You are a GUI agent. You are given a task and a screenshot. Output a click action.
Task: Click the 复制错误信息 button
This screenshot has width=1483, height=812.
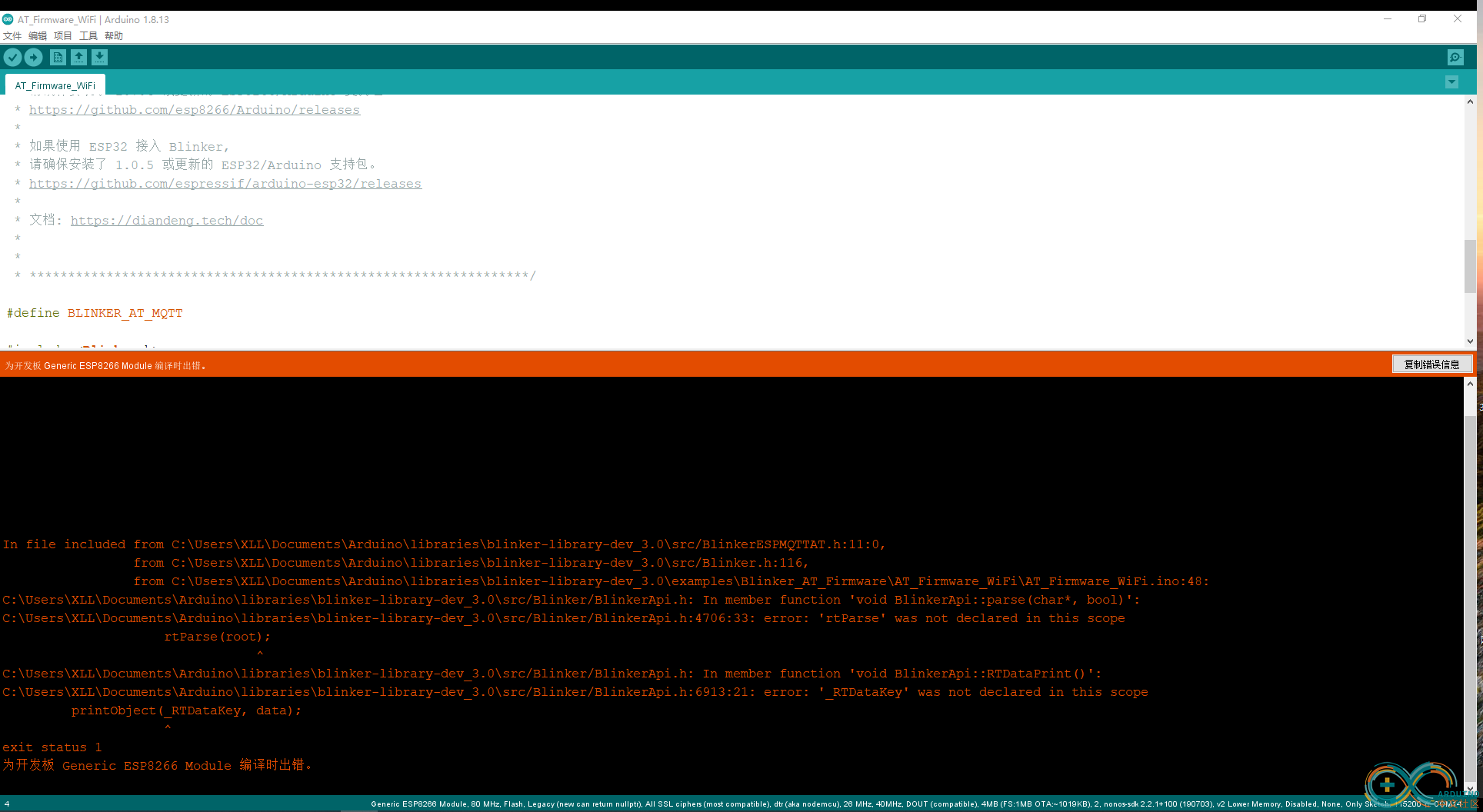[1432, 364]
